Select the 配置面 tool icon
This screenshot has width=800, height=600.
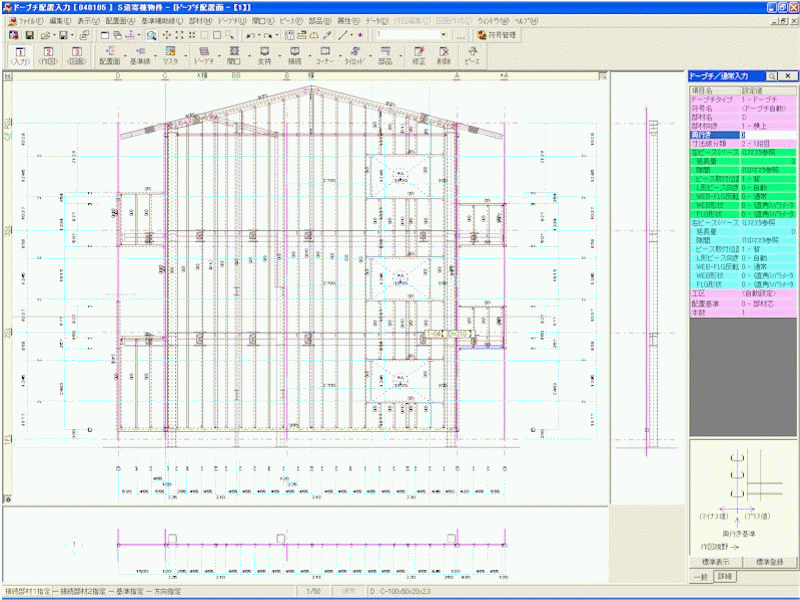click(x=110, y=55)
